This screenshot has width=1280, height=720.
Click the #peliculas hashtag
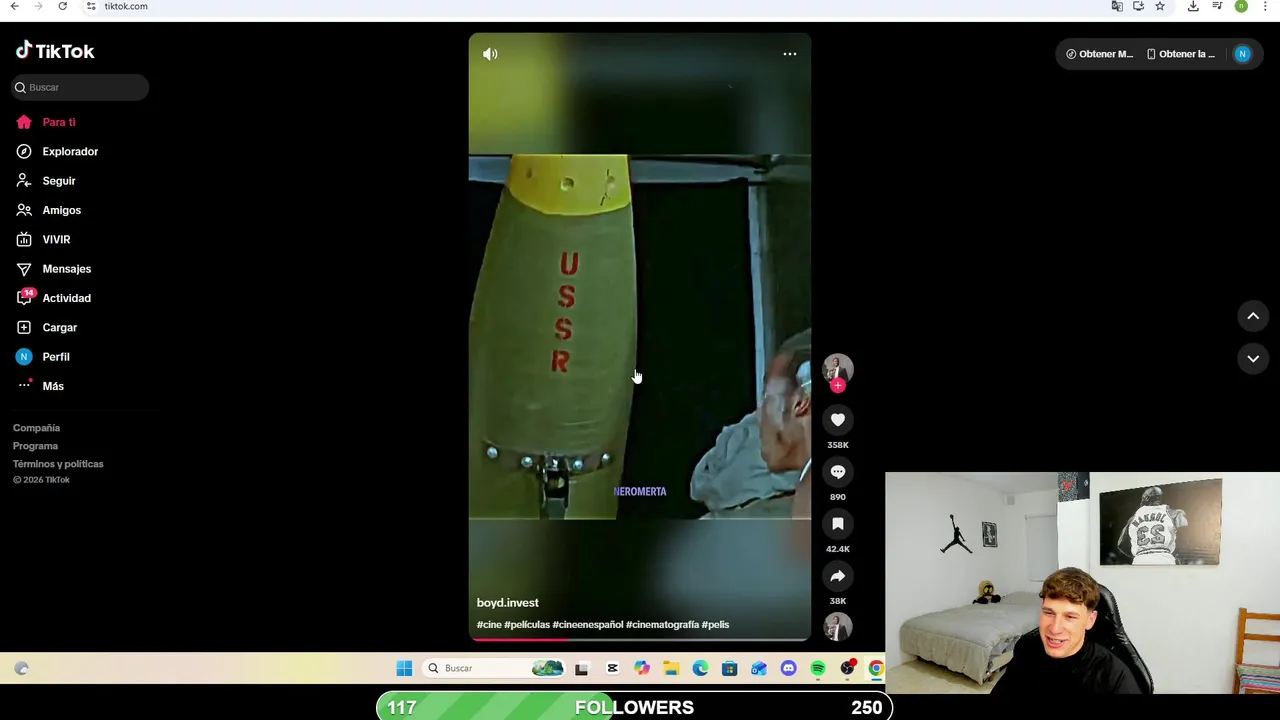[527, 625]
